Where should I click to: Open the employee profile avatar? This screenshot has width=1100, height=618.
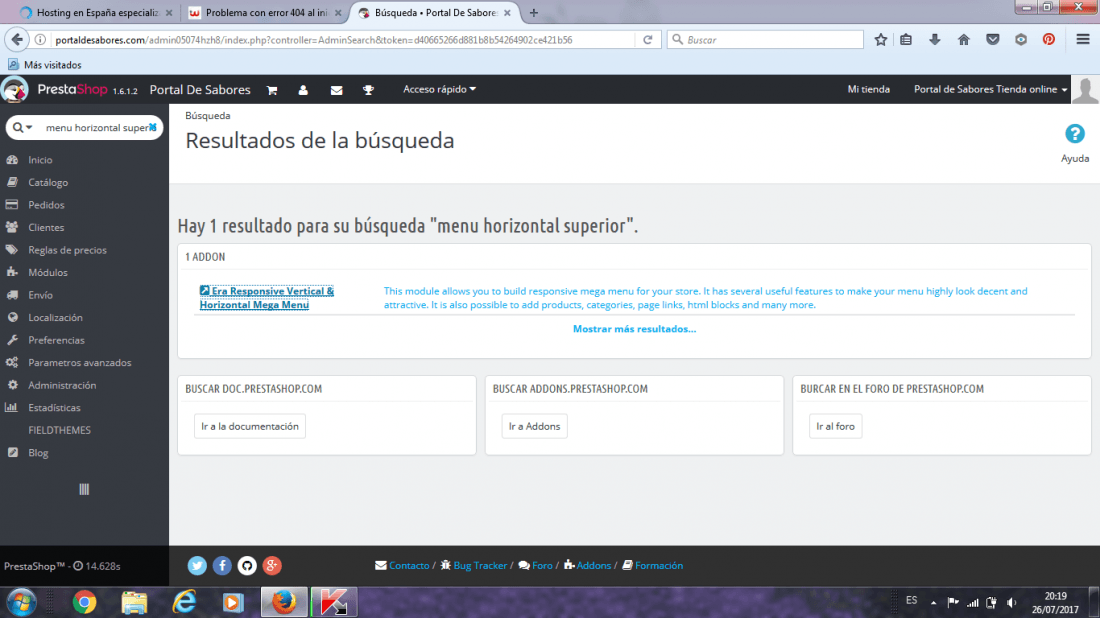point(1085,90)
